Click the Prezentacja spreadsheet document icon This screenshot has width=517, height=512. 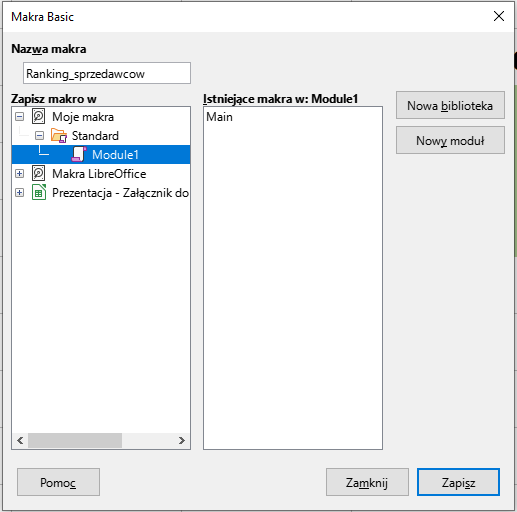(x=39, y=192)
